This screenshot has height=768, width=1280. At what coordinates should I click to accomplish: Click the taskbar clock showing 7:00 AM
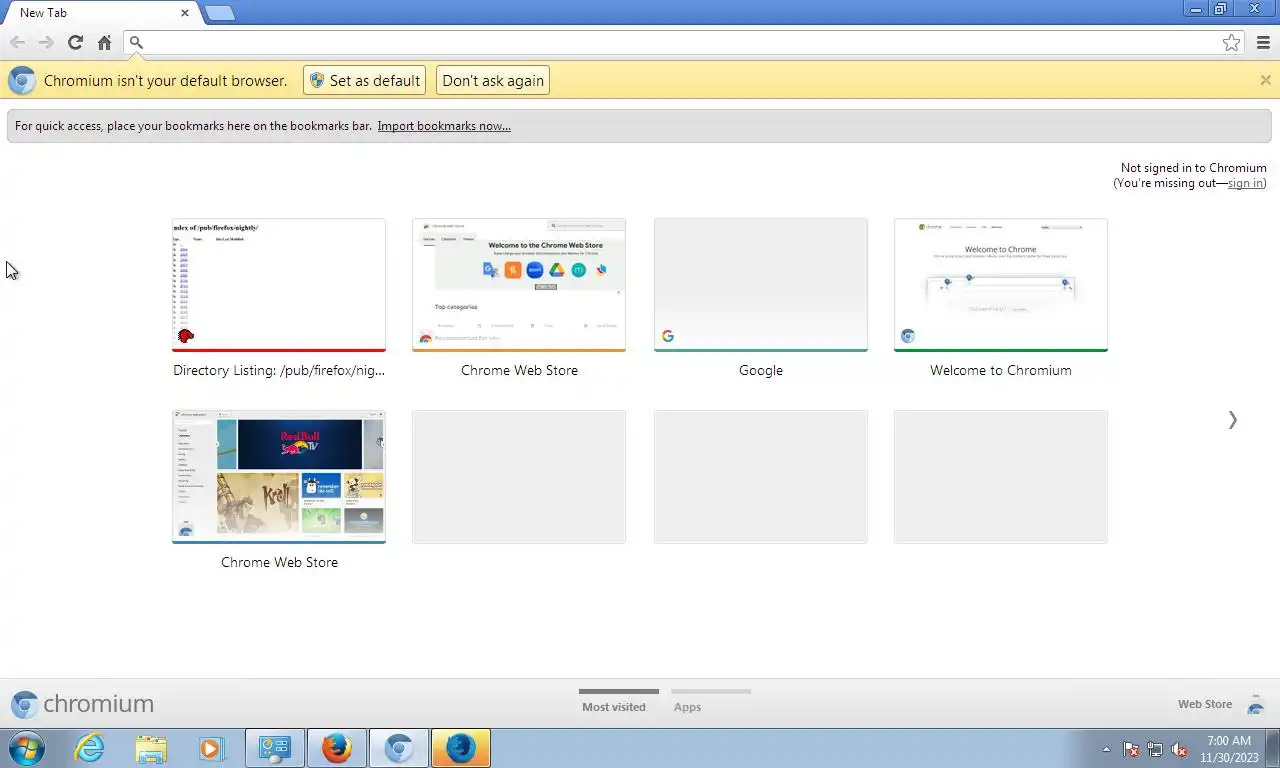click(x=1229, y=749)
